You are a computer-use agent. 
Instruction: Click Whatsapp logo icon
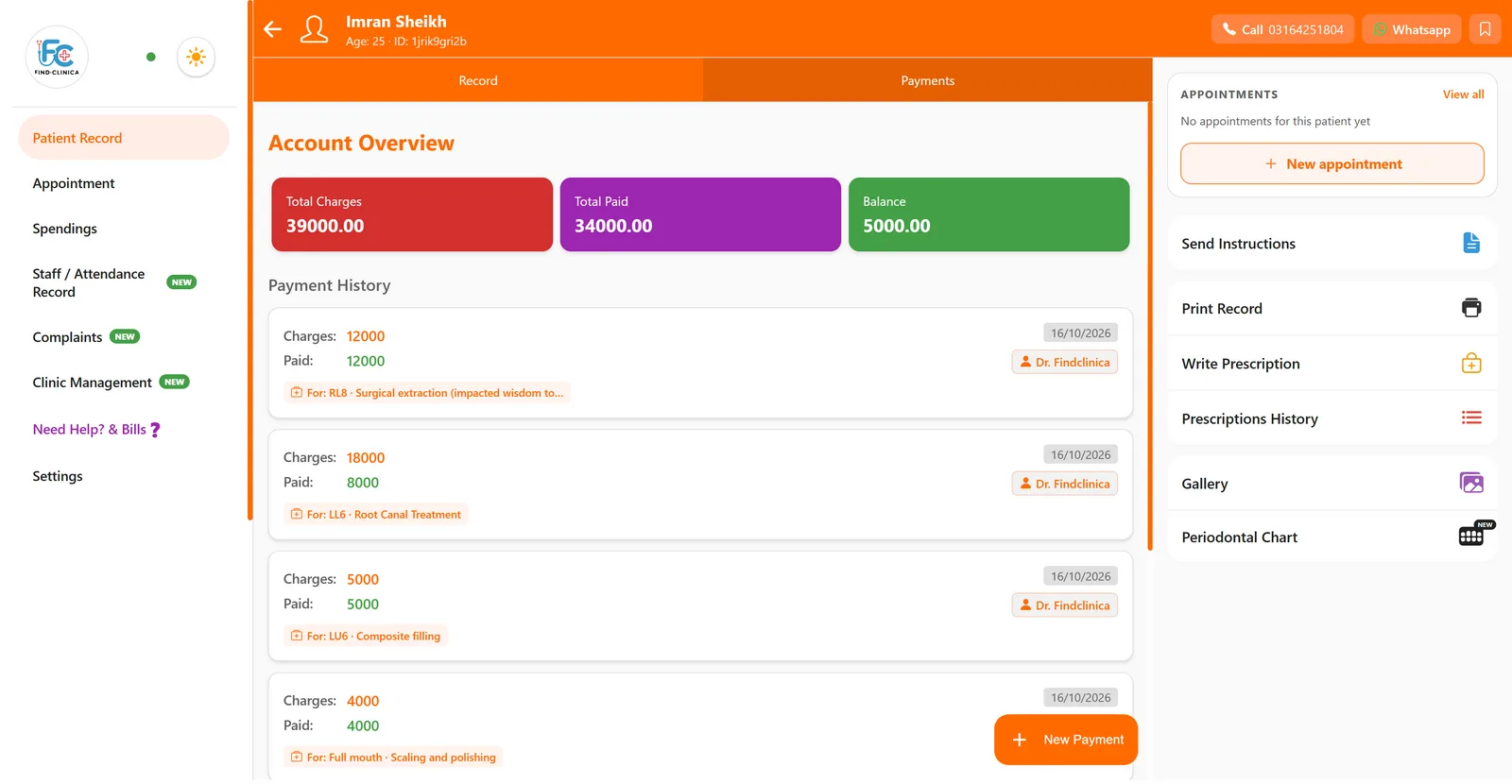pos(1381,29)
